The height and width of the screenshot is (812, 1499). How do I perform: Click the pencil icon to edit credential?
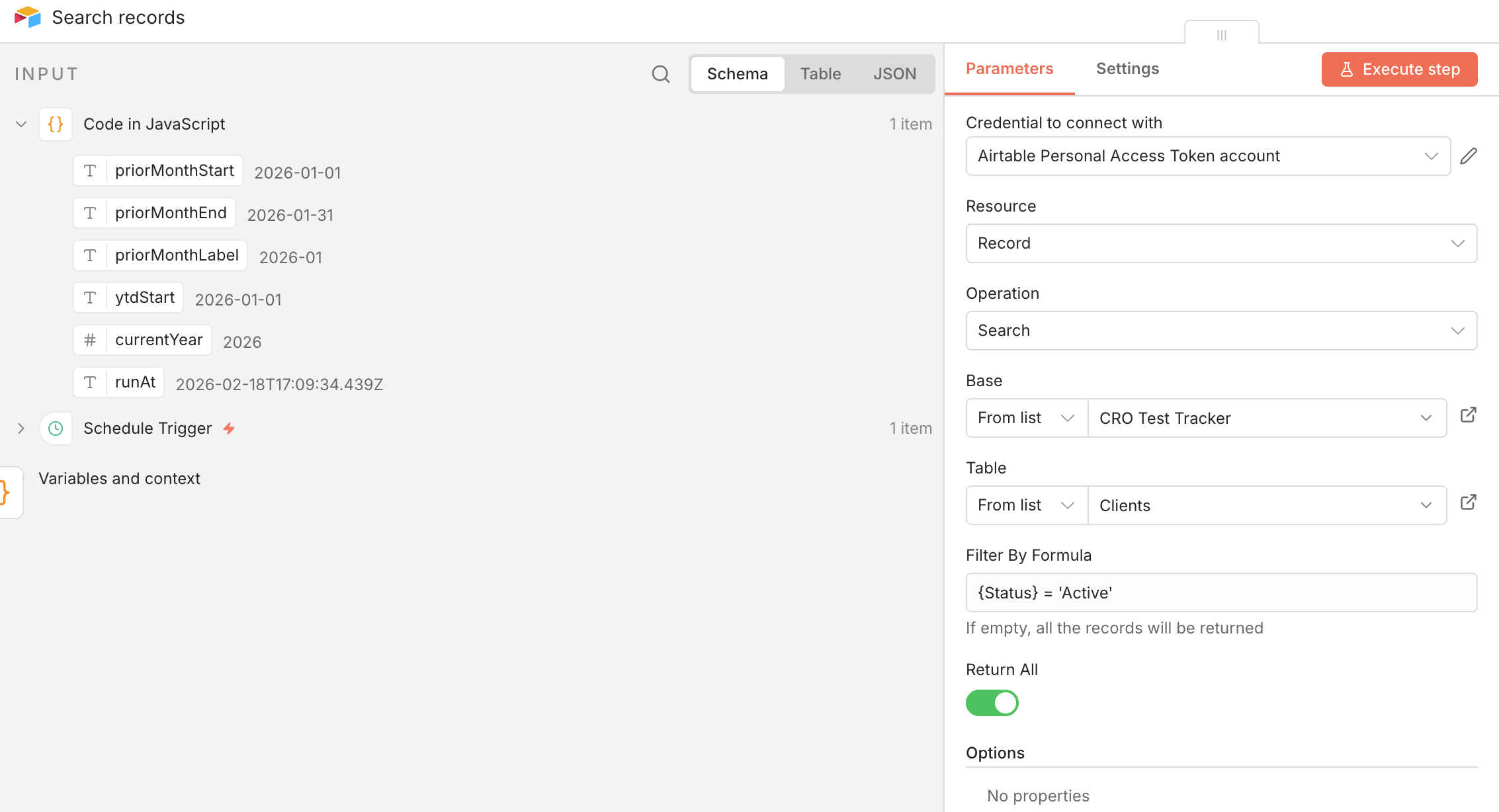pyautogui.click(x=1469, y=156)
